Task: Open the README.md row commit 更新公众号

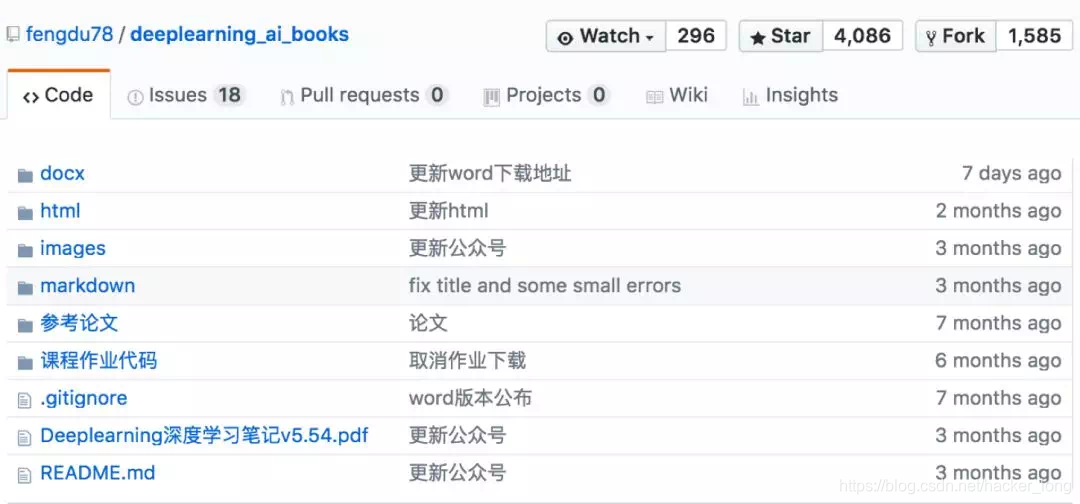Action: click(x=457, y=472)
